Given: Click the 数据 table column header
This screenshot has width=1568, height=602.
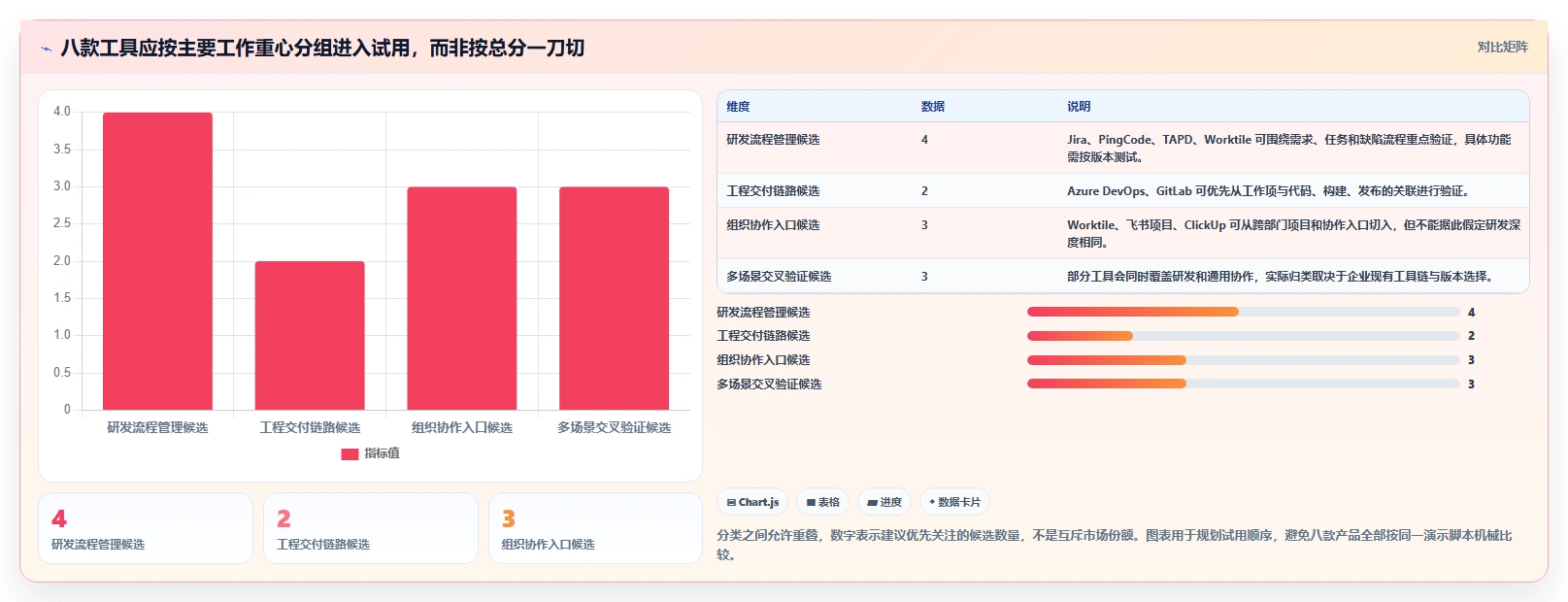Looking at the screenshot, I should pos(933,107).
